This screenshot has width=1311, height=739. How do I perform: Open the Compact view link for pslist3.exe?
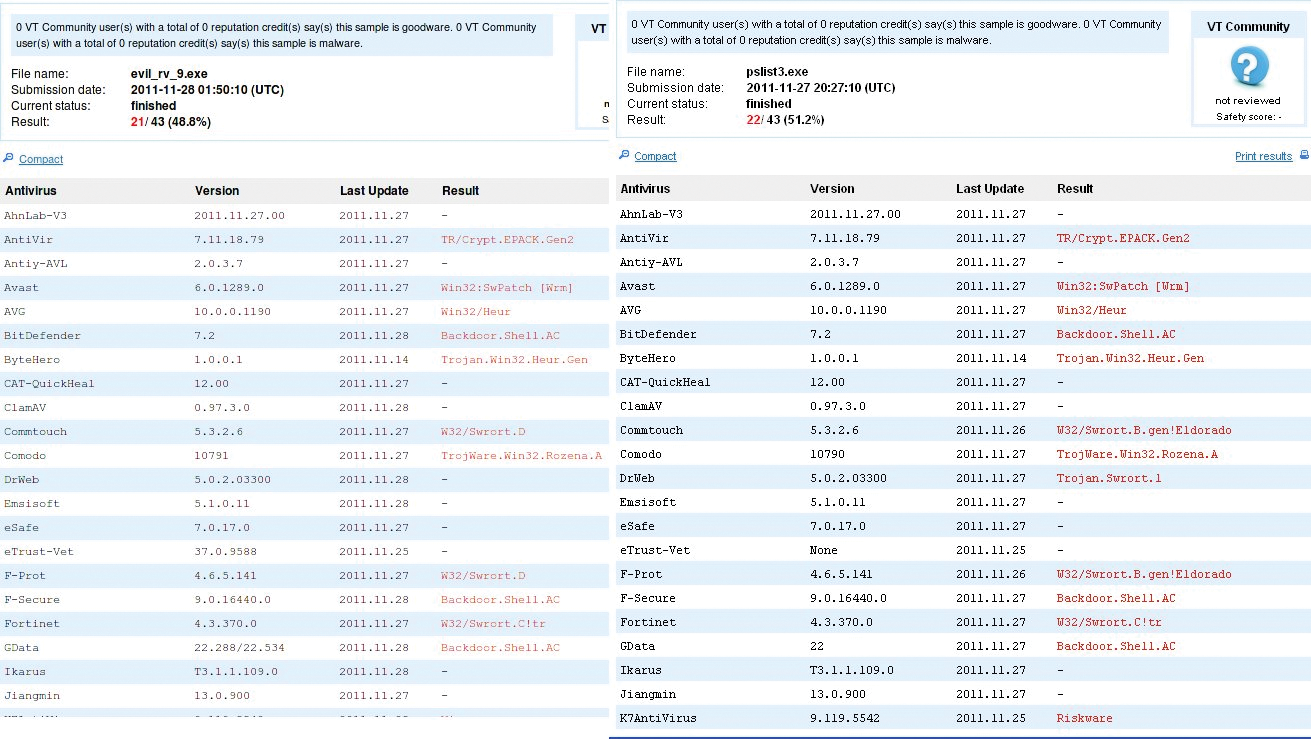(655, 156)
